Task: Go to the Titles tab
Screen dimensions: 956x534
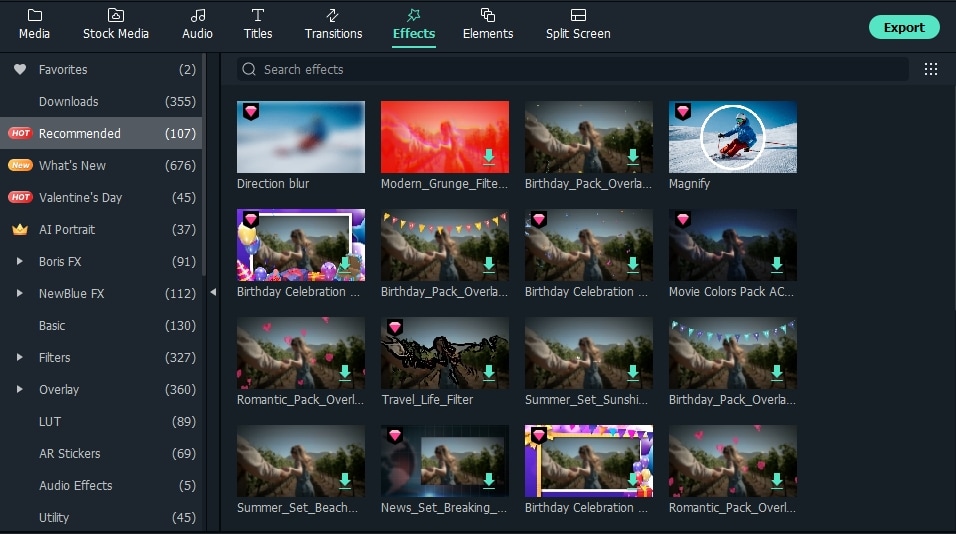Action: 258,24
